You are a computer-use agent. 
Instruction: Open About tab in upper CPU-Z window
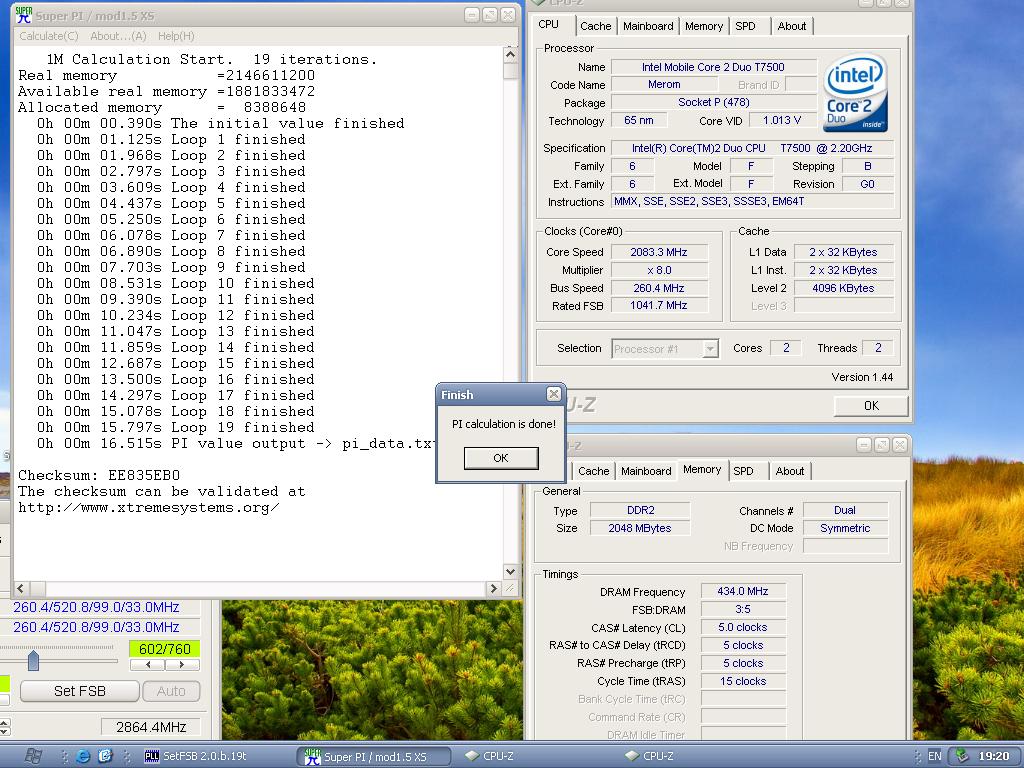tap(792, 26)
